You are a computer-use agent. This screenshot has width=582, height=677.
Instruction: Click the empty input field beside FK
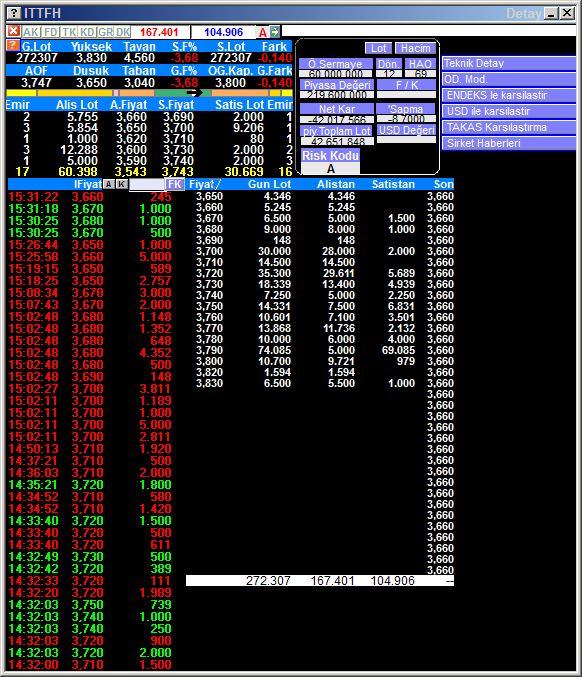[x=147, y=184]
